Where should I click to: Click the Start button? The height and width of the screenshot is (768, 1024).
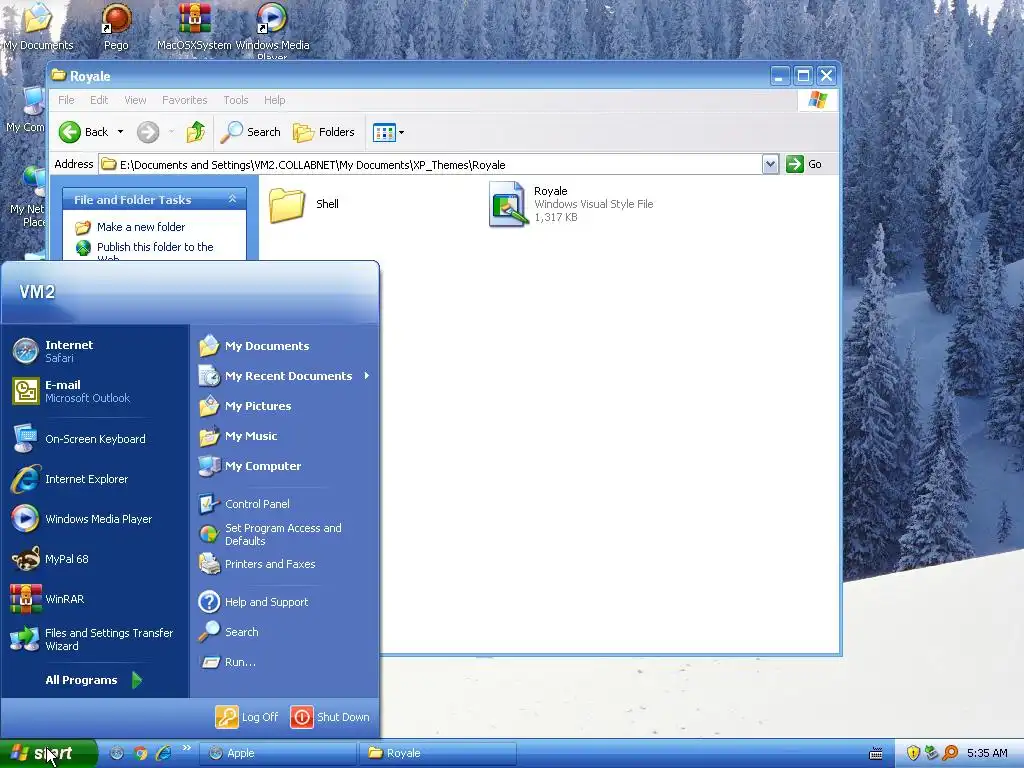point(48,753)
